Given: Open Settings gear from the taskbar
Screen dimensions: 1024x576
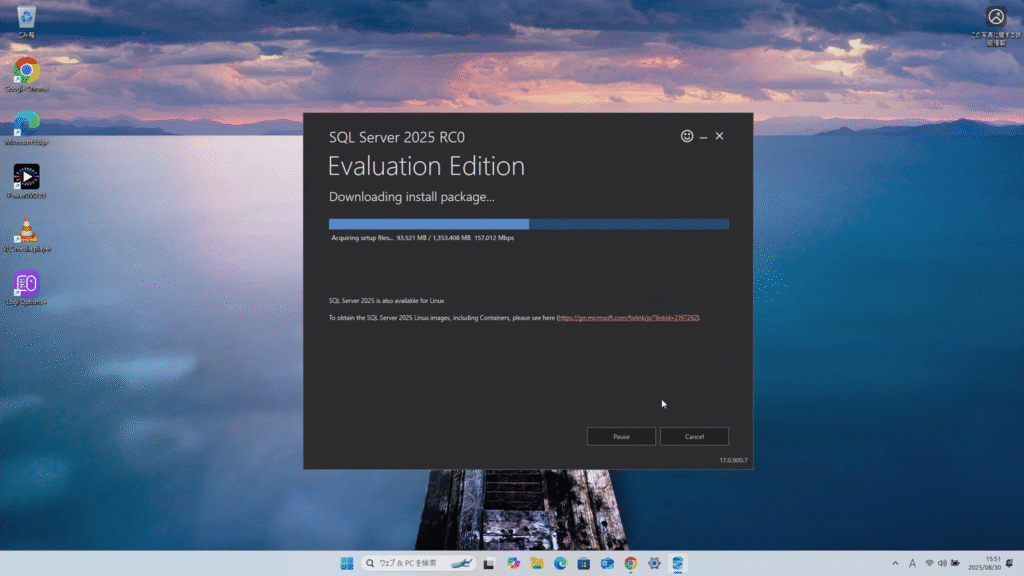Looking at the screenshot, I should point(654,563).
